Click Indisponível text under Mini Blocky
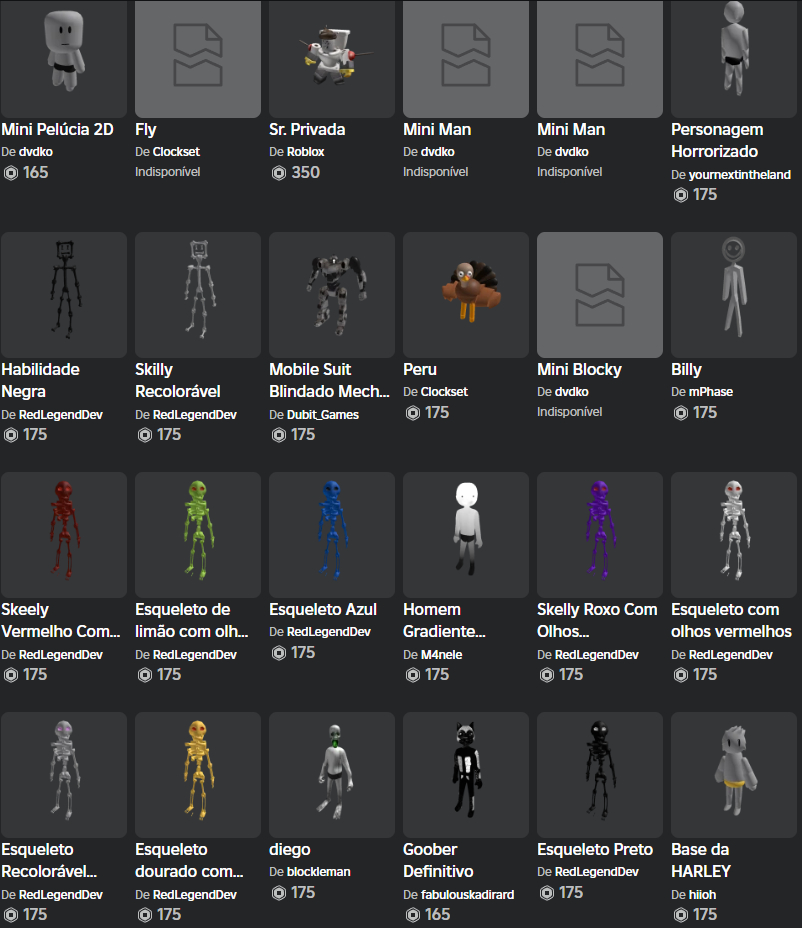The image size is (802, 928). [569, 411]
